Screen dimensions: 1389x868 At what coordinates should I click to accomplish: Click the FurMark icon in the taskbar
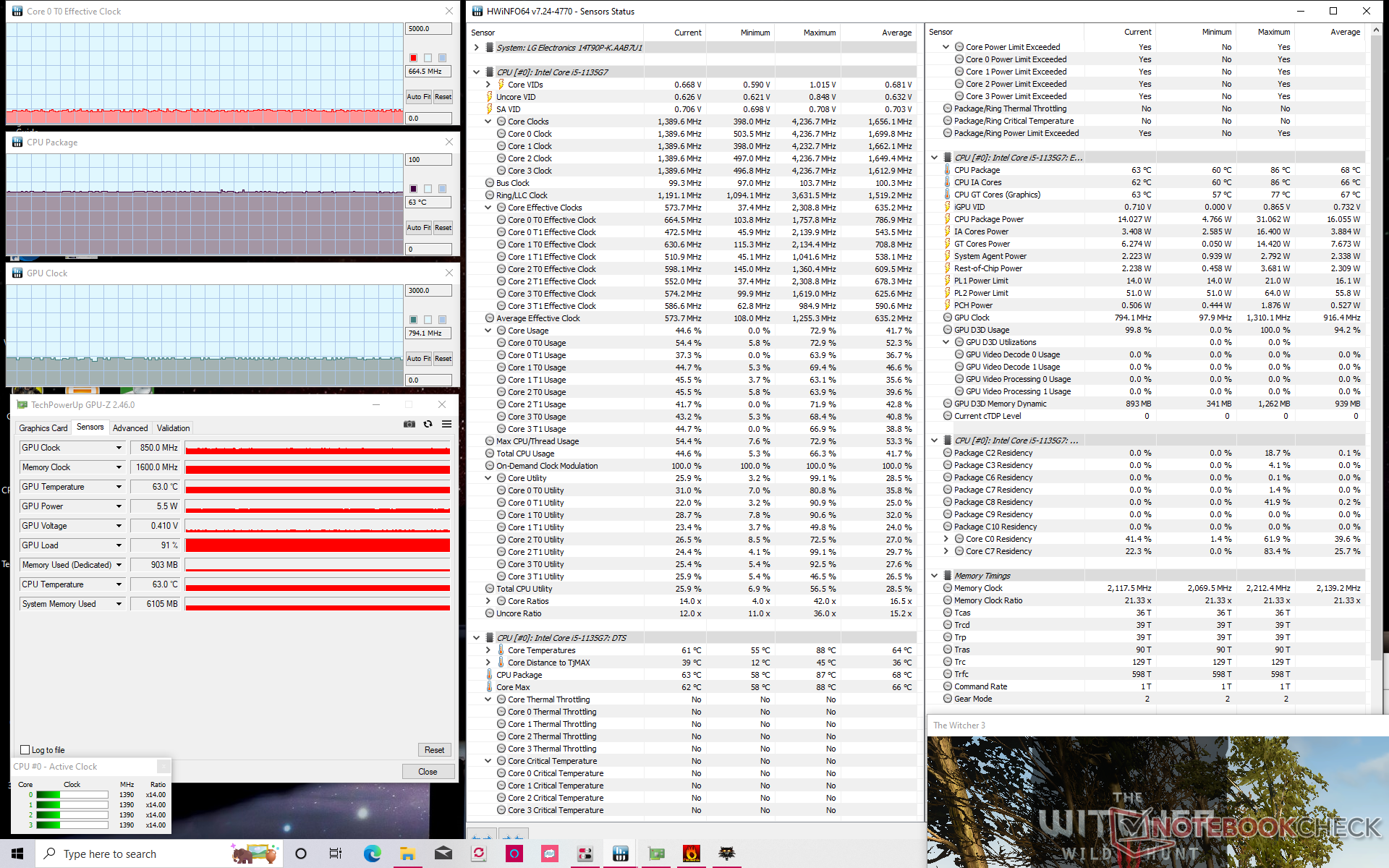tap(692, 854)
